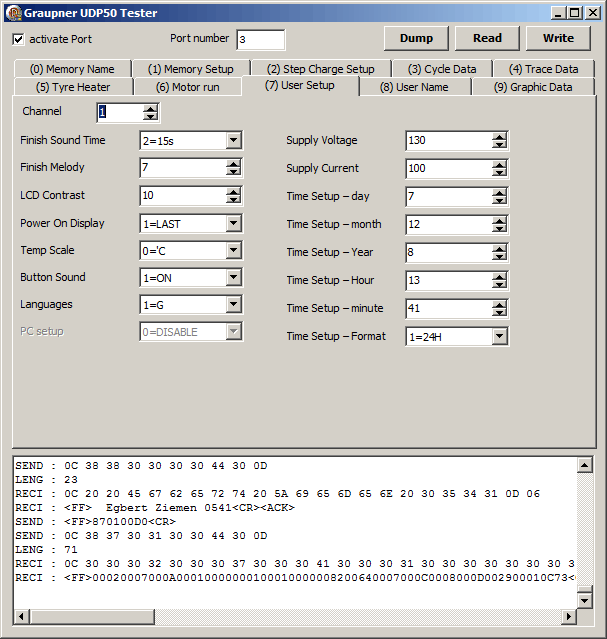Click the Graupner app icon in title bar

coord(13,13)
